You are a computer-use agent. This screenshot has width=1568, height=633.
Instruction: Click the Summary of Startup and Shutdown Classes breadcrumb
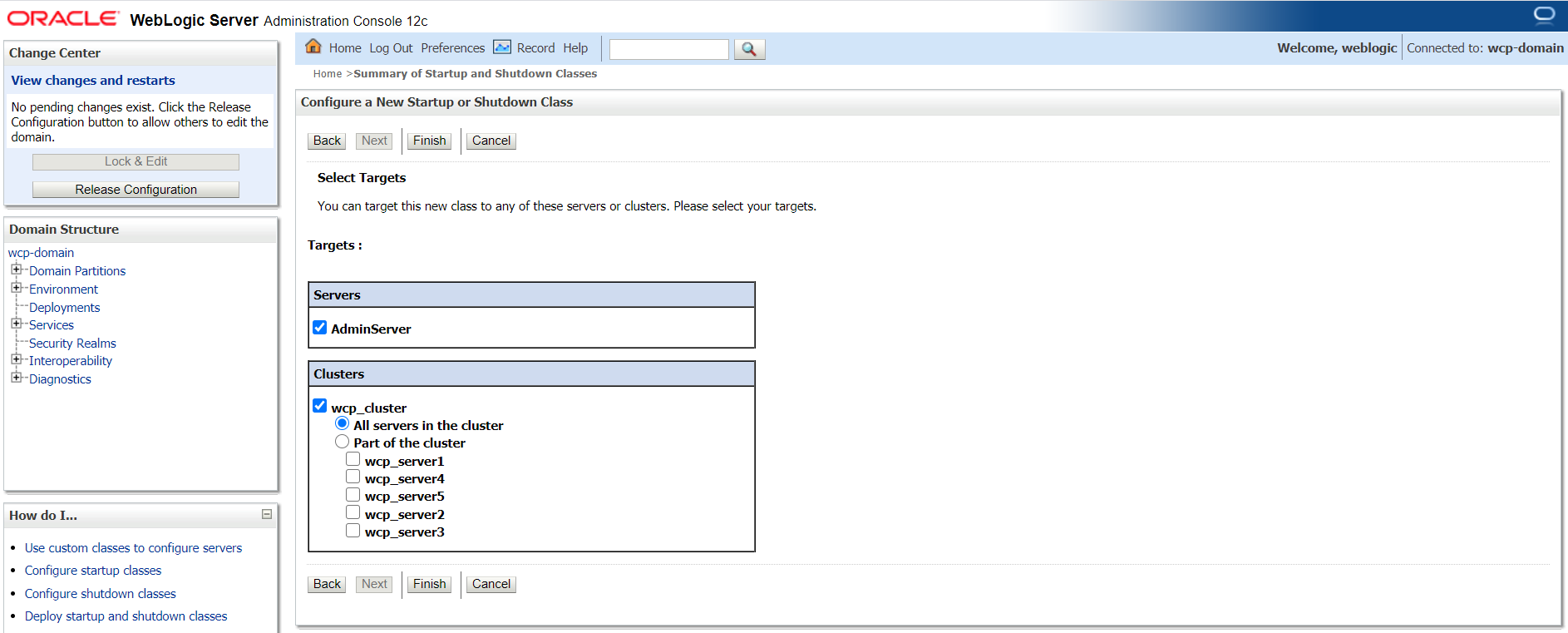tap(476, 74)
